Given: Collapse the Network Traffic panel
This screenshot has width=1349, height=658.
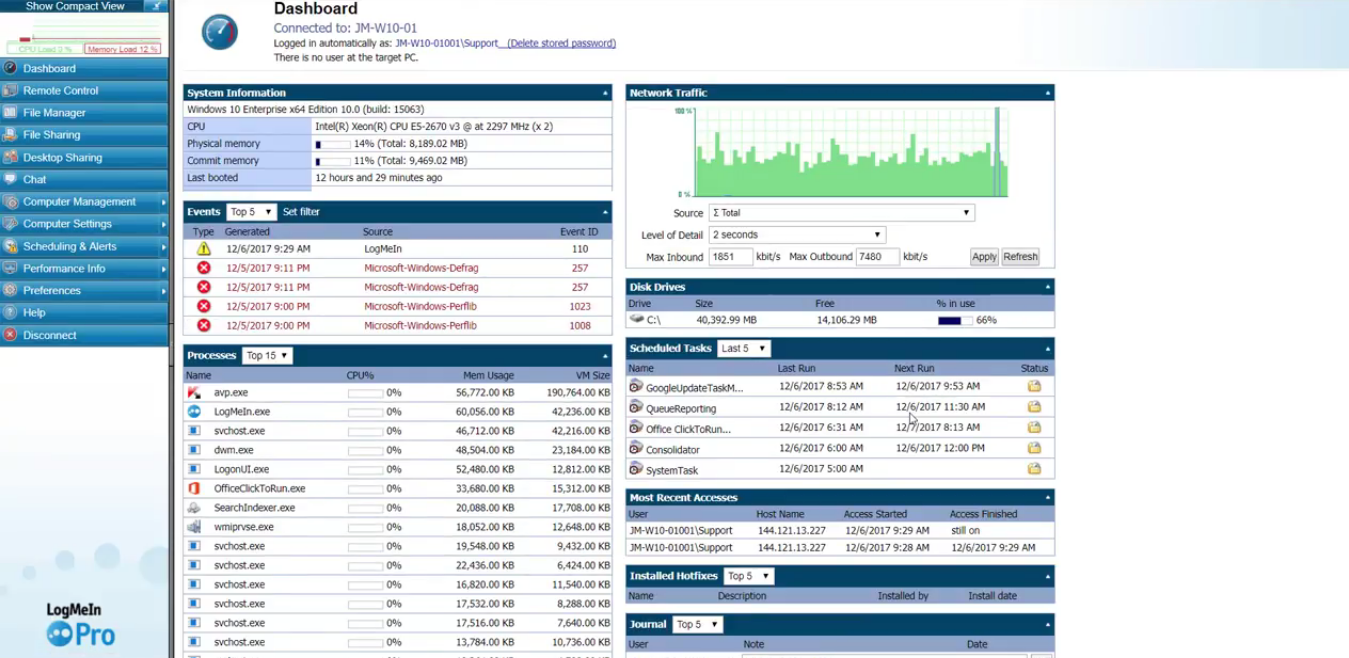Looking at the screenshot, I should coord(1047,93).
